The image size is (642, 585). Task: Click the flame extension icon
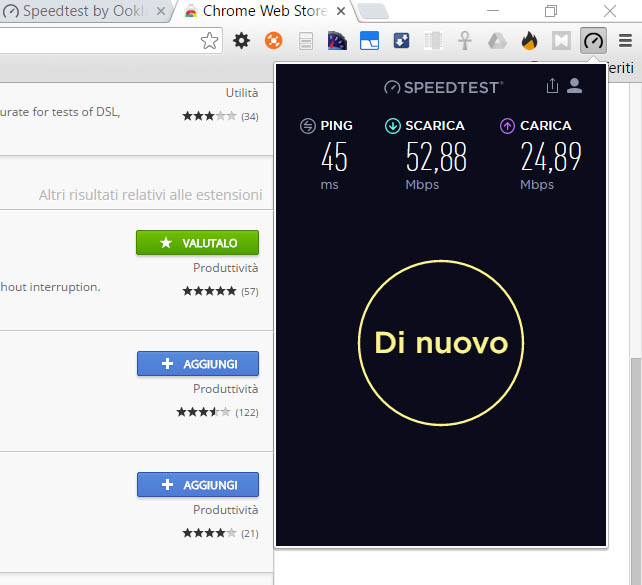tap(529, 41)
